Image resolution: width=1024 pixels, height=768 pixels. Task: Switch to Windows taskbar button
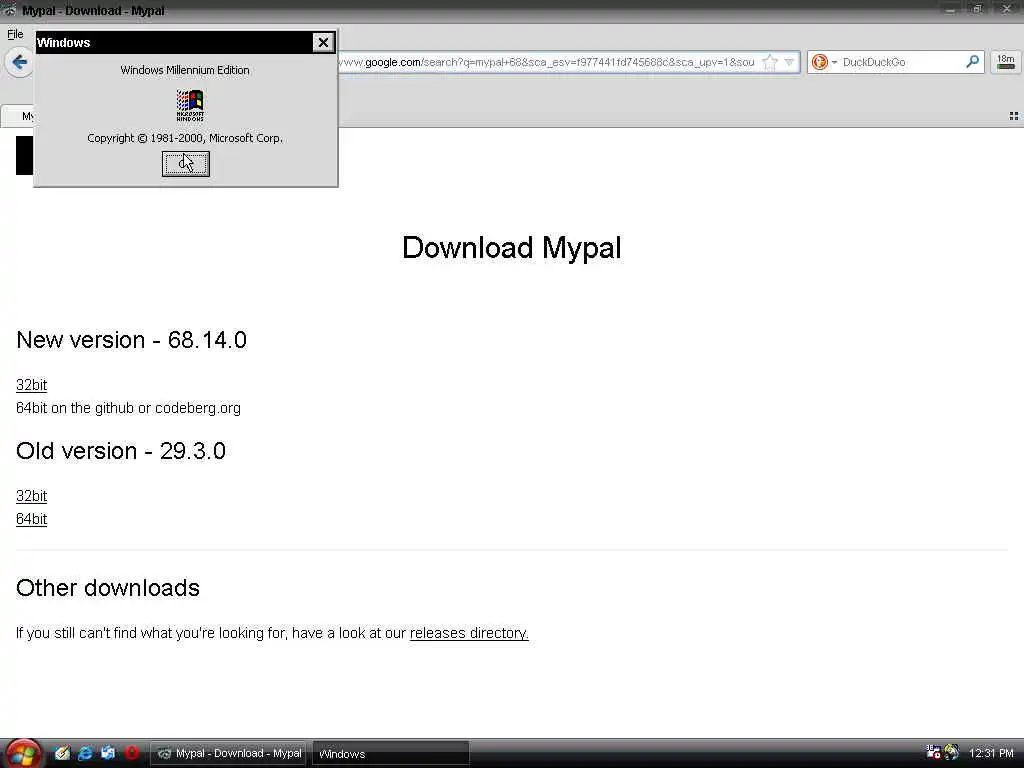(391, 754)
